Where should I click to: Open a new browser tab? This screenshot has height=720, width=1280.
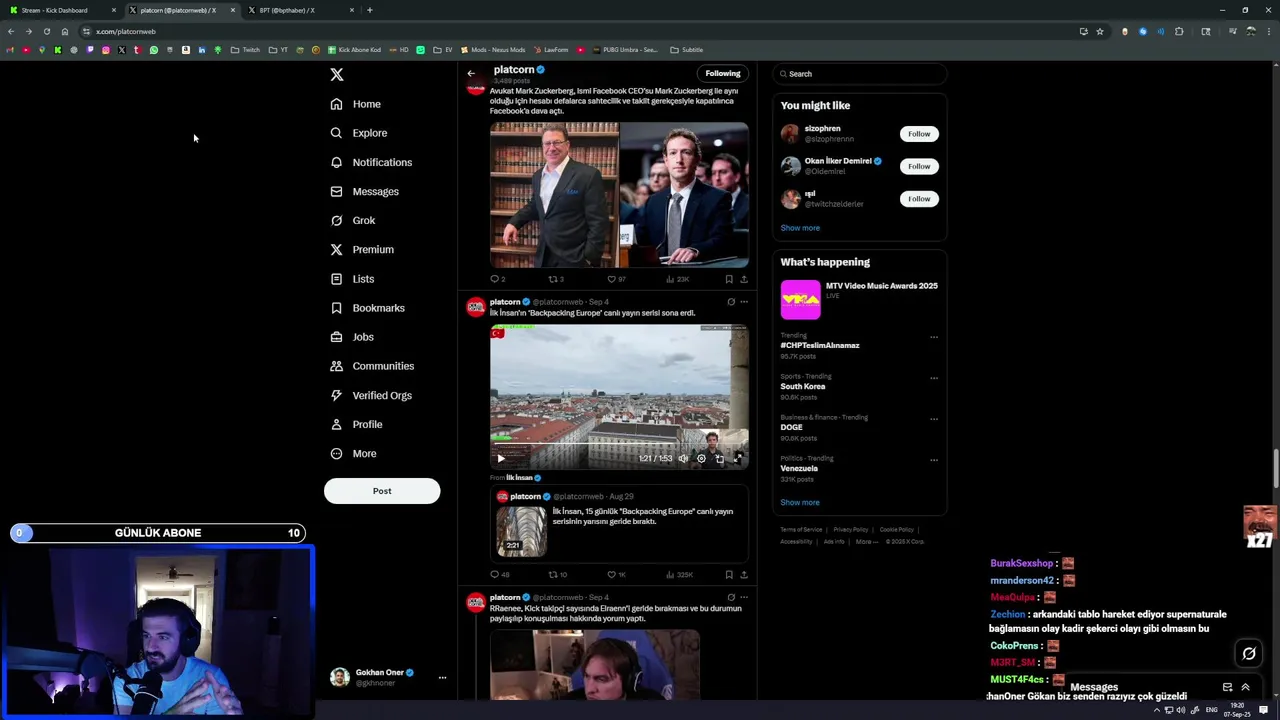pyautogui.click(x=370, y=10)
